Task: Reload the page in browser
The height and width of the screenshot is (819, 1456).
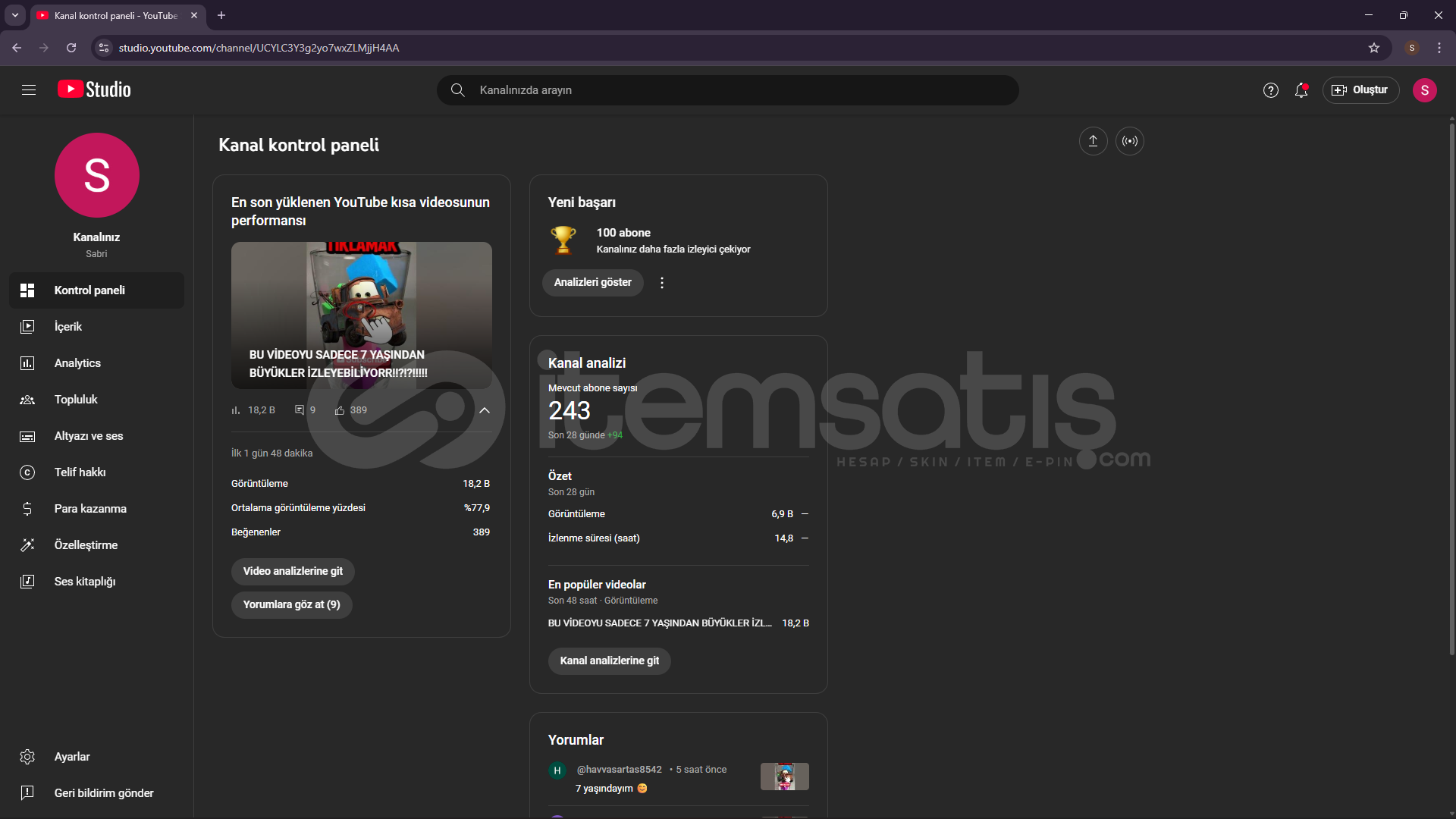Action: point(71,48)
